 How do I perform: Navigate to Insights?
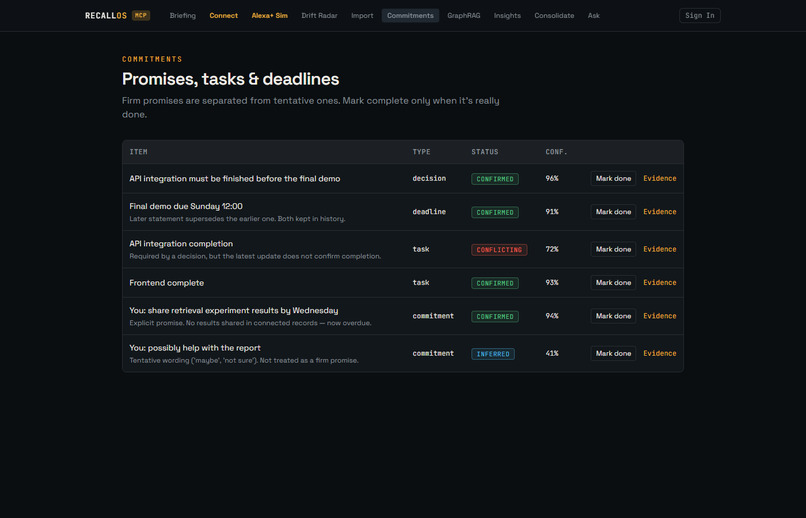coord(507,15)
